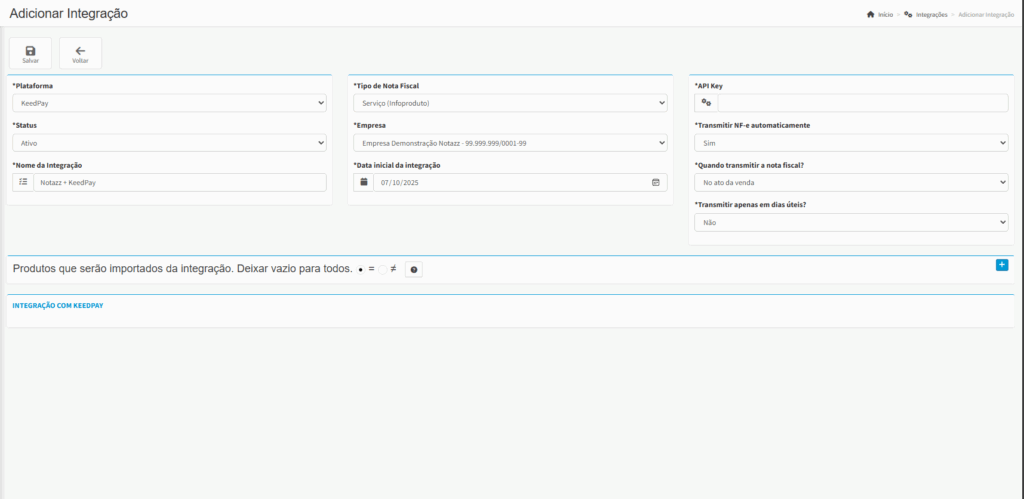Click the calendar icon left of date field
This screenshot has height=499, width=1024.
point(364,182)
